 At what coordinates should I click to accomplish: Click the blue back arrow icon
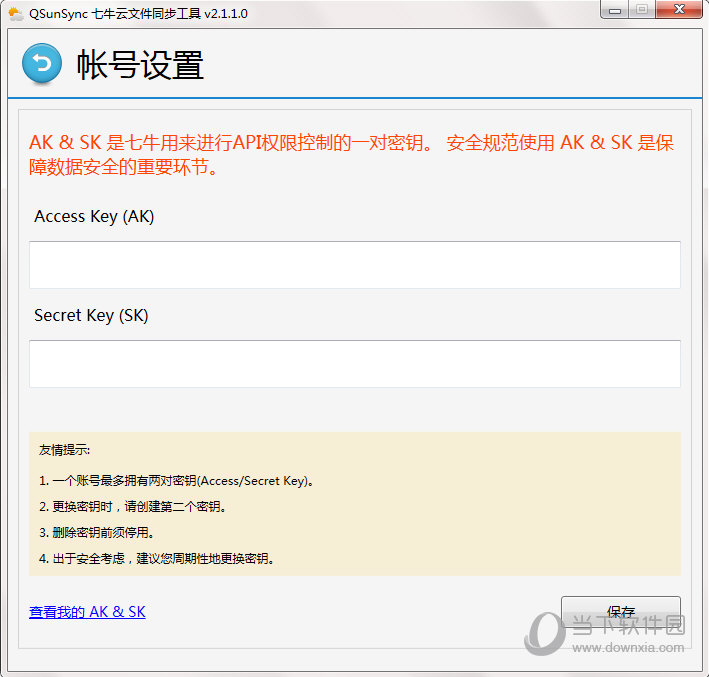(x=42, y=63)
